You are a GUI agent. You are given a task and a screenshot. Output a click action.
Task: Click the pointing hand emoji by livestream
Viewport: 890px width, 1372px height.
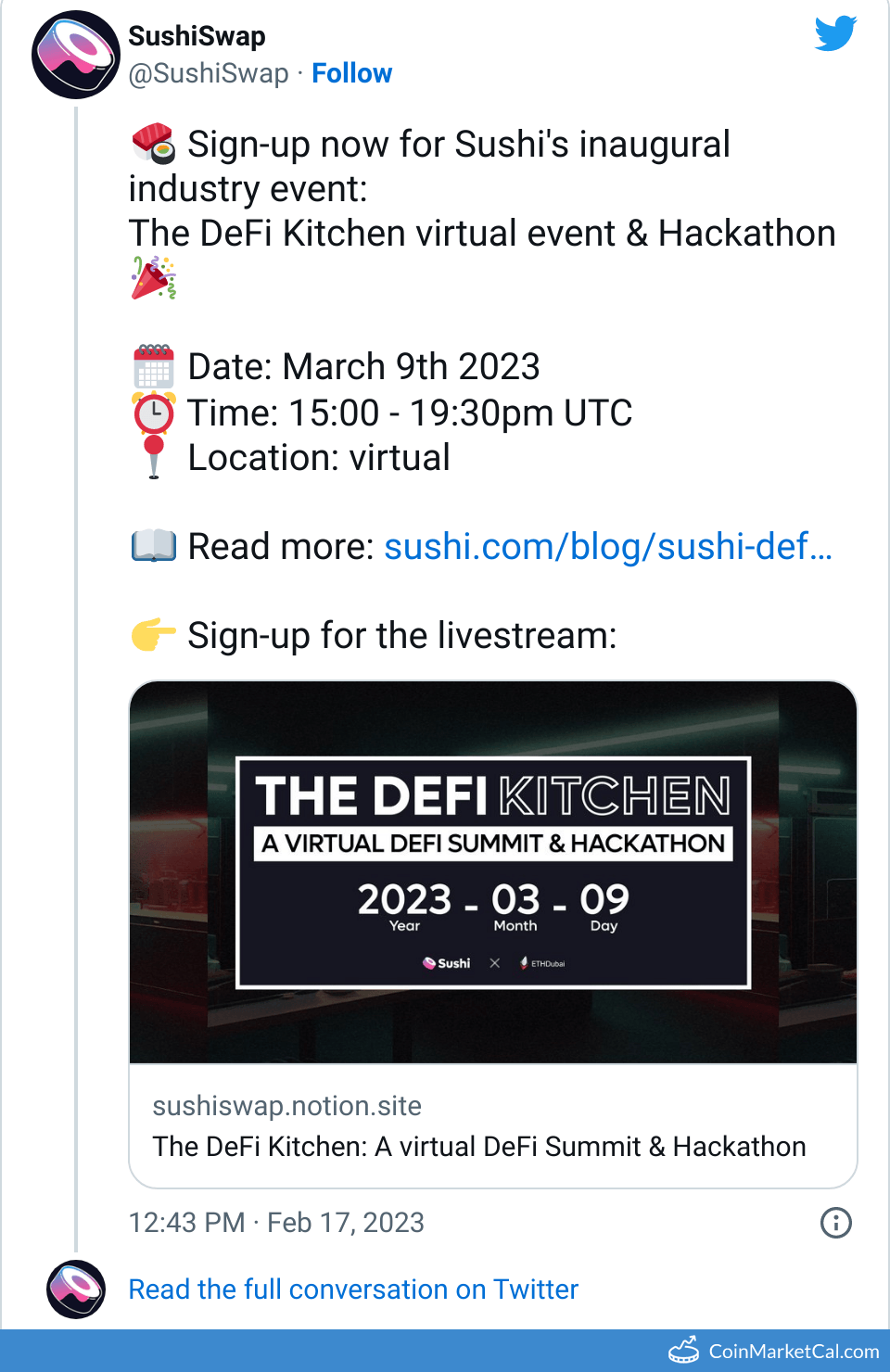click(x=154, y=635)
